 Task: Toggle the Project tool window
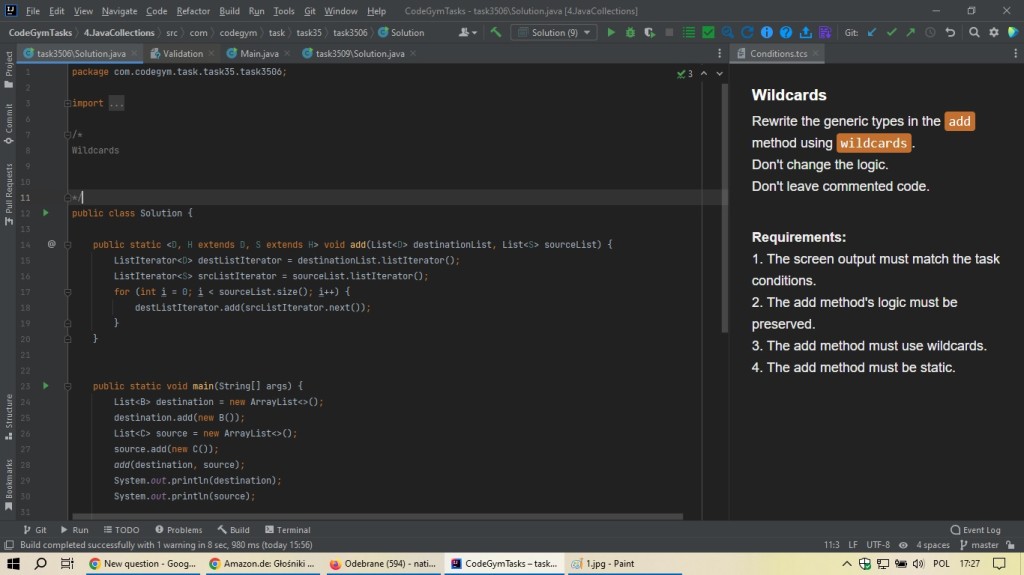pyautogui.click(x=9, y=63)
